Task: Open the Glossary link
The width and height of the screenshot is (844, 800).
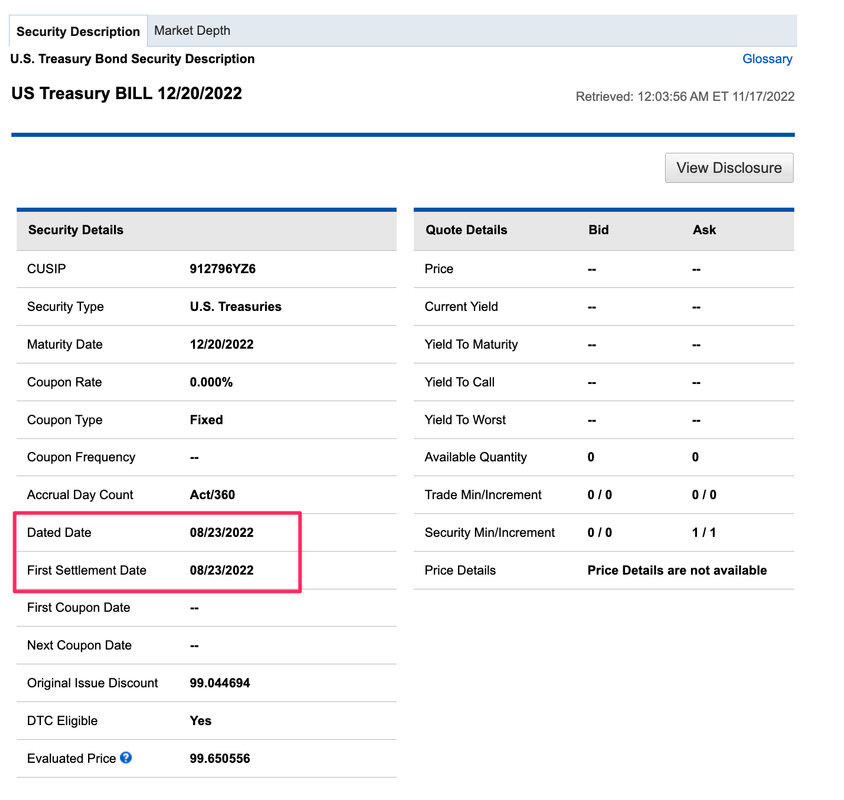Action: tap(767, 59)
